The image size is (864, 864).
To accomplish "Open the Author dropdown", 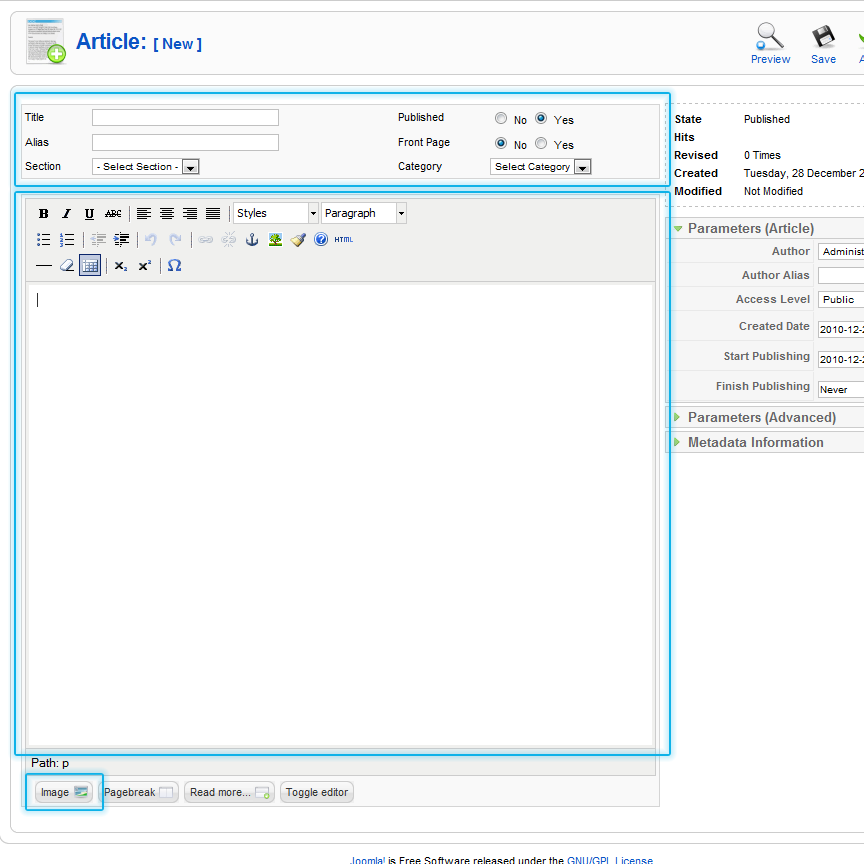I will pos(841,251).
